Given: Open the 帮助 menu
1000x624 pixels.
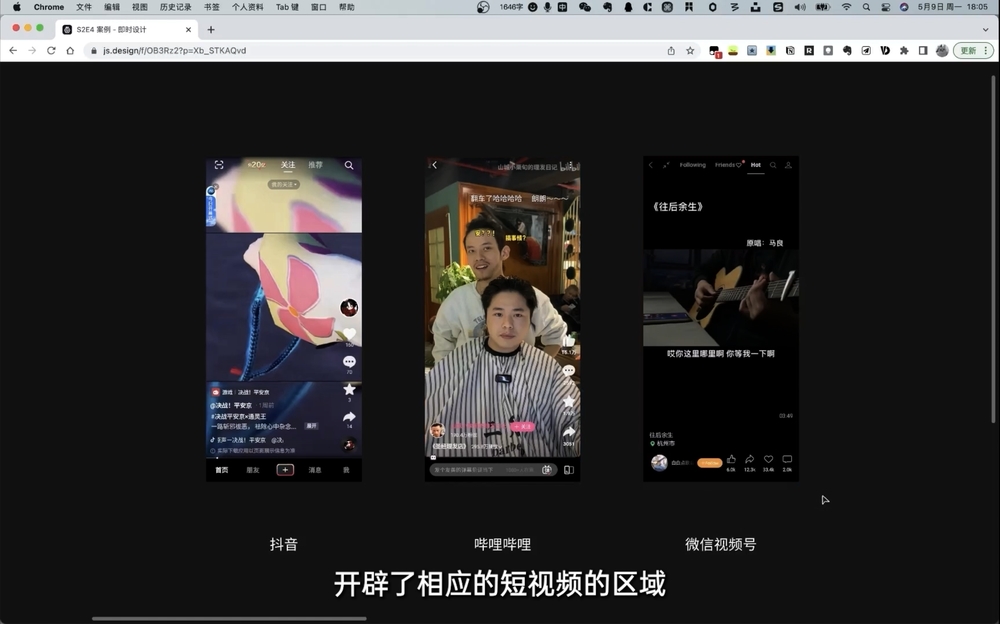Looking at the screenshot, I should [x=347, y=7].
